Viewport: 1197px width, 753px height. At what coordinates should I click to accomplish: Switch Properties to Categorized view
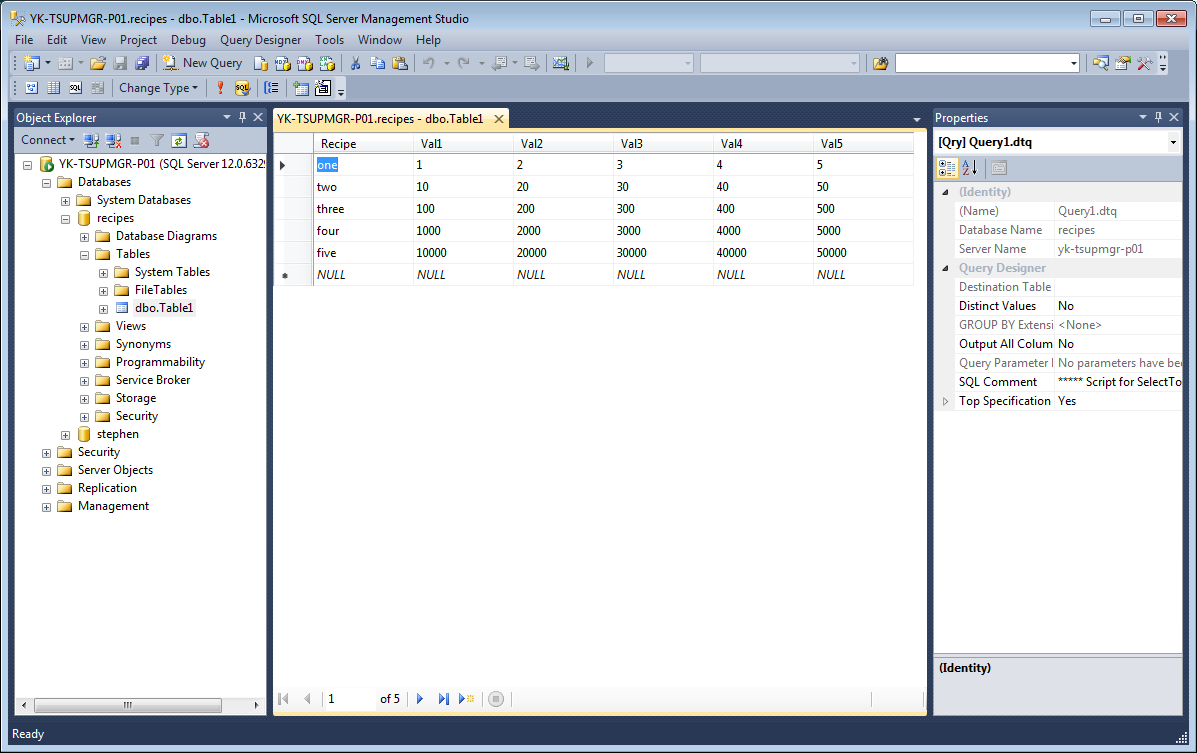[x=947, y=168]
